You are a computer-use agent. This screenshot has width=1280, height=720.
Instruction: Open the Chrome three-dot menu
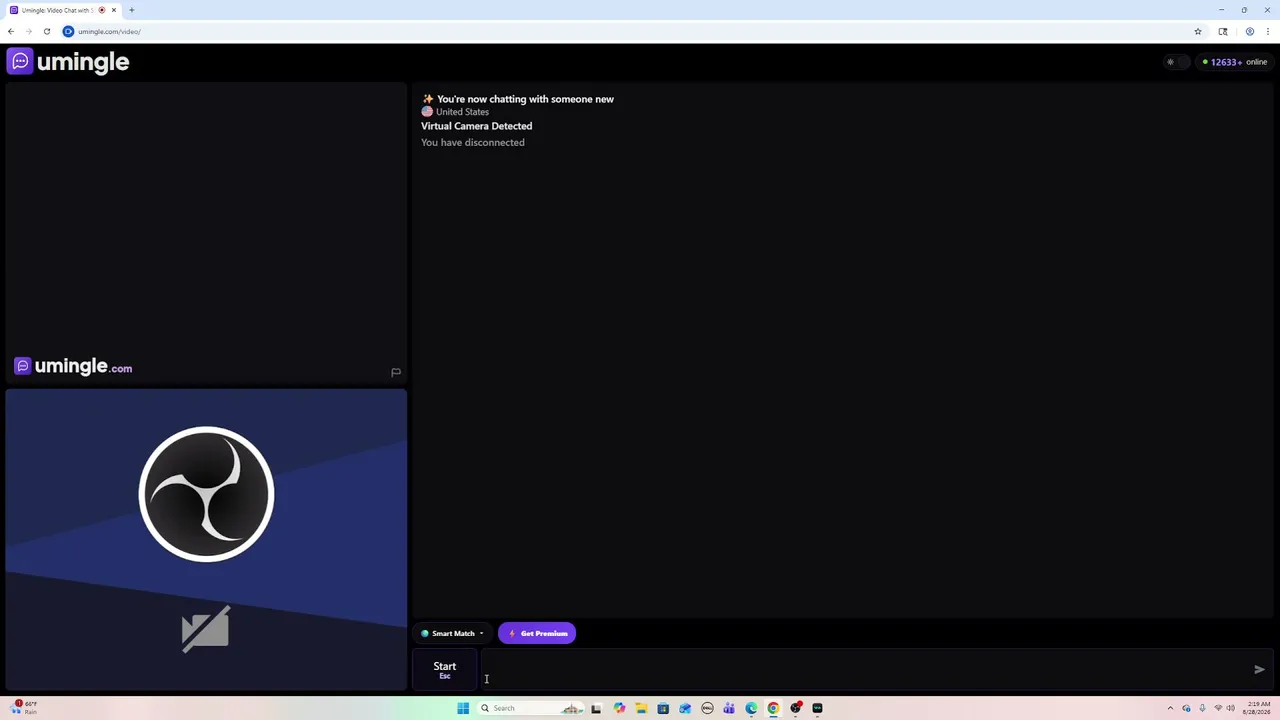[x=1268, y=31]
